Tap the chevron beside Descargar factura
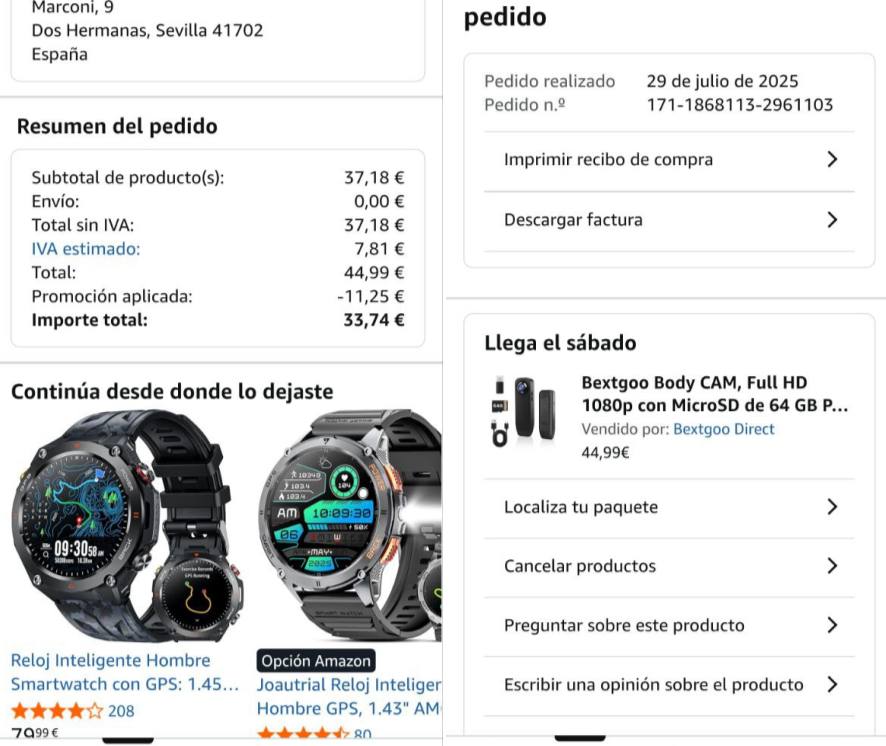The height and width of the screenshot is (746, 886). (x=832, y=219)
